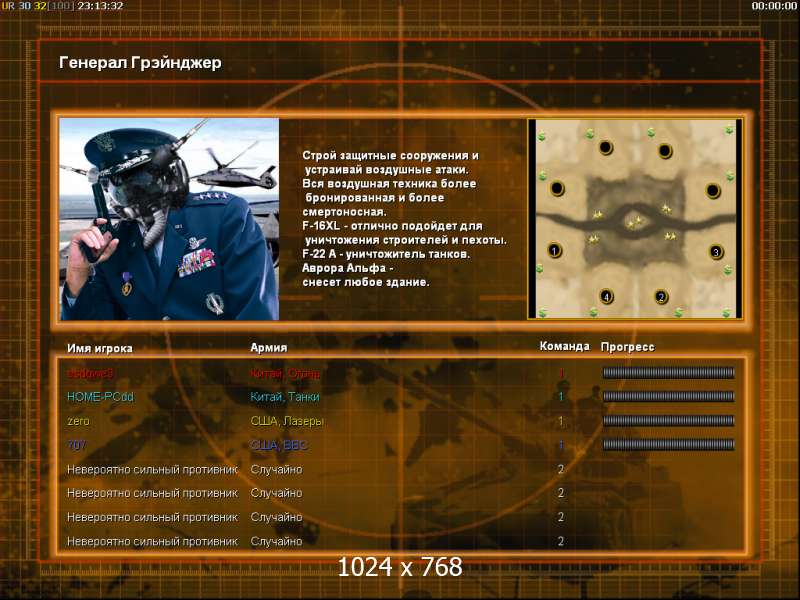
Task: Click the double-star marker at the minimap center
Action: [635, 222]
